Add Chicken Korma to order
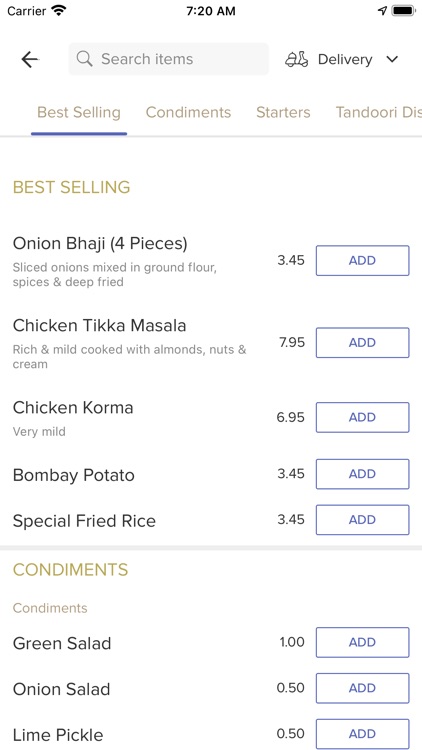Viewport: 422px width, 750px height. click(x=363, y=417)
